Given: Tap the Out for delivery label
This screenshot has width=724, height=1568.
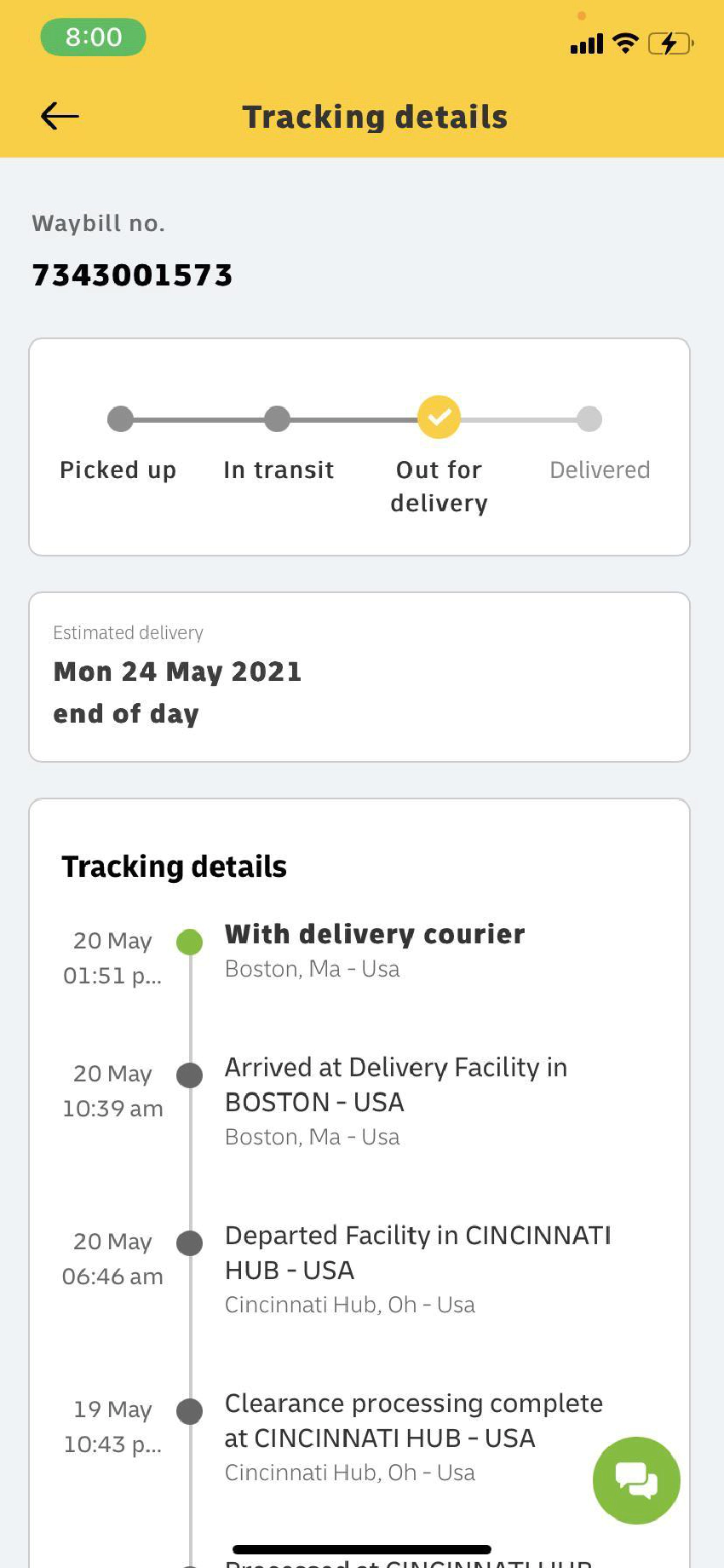Looking at the screenshot, I should coord(439,486).
